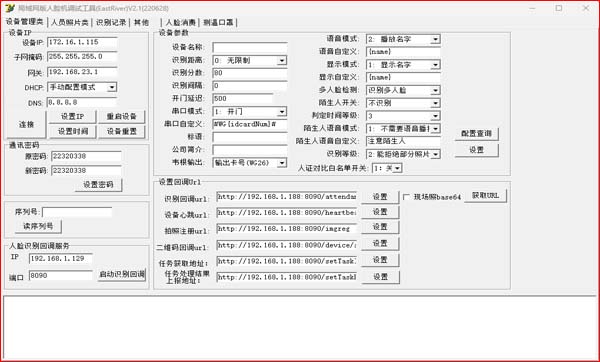Image resolution: width=600 pixels, height=362 pixels.
Task: Click 设置 next to 识别回调url
Action: pyautogui.click(x=380, y=197)
